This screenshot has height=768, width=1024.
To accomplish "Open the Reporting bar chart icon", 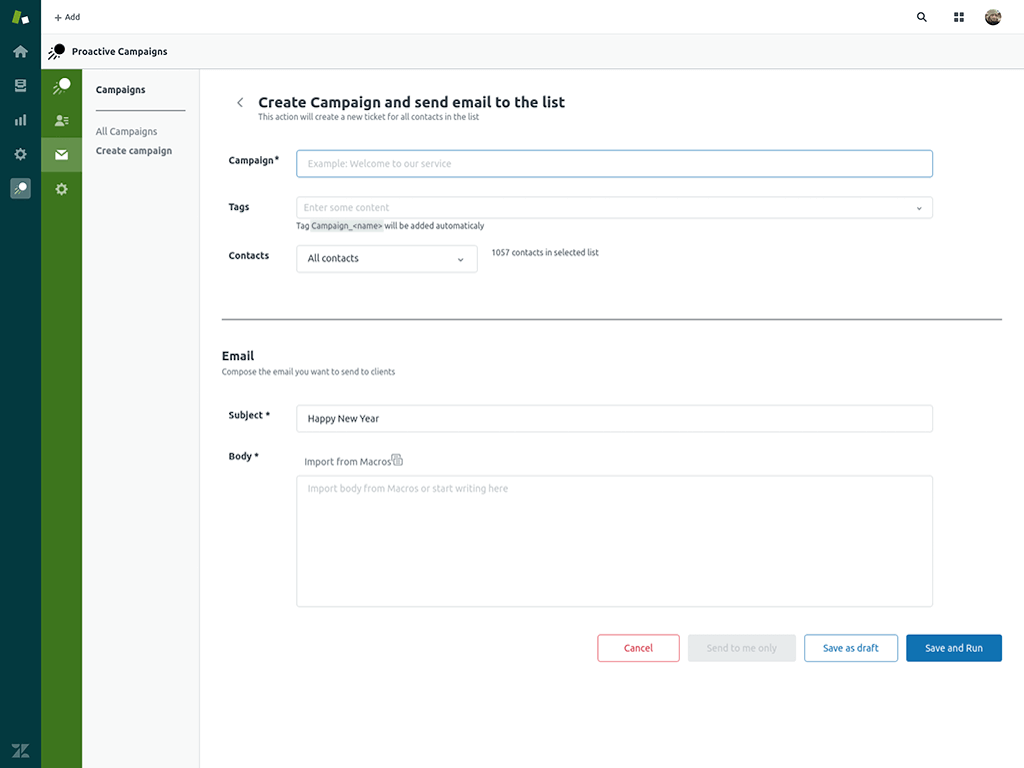I will pos(20,120).
